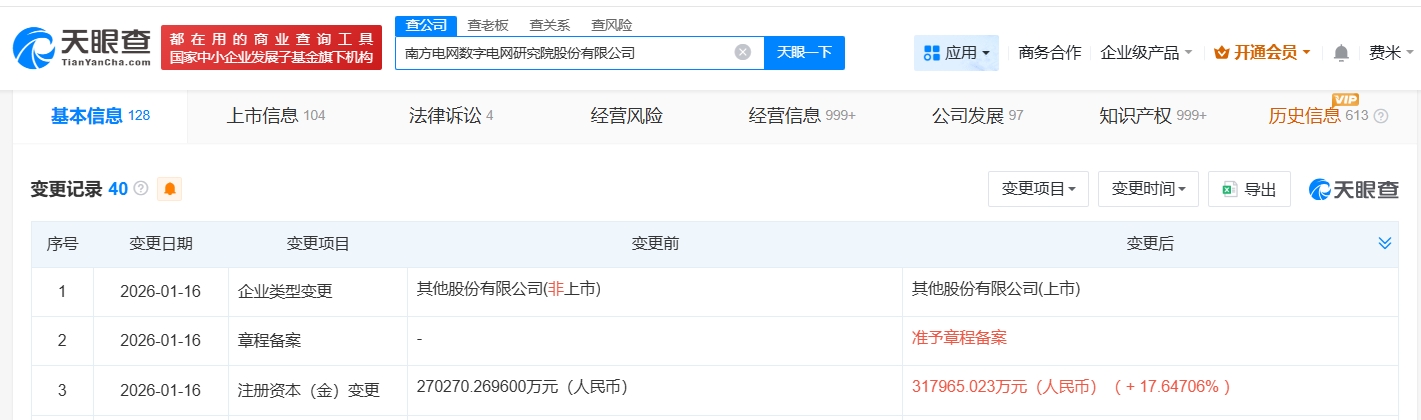
Task: Select the 基本信息 tab
Action: point(100,116)
